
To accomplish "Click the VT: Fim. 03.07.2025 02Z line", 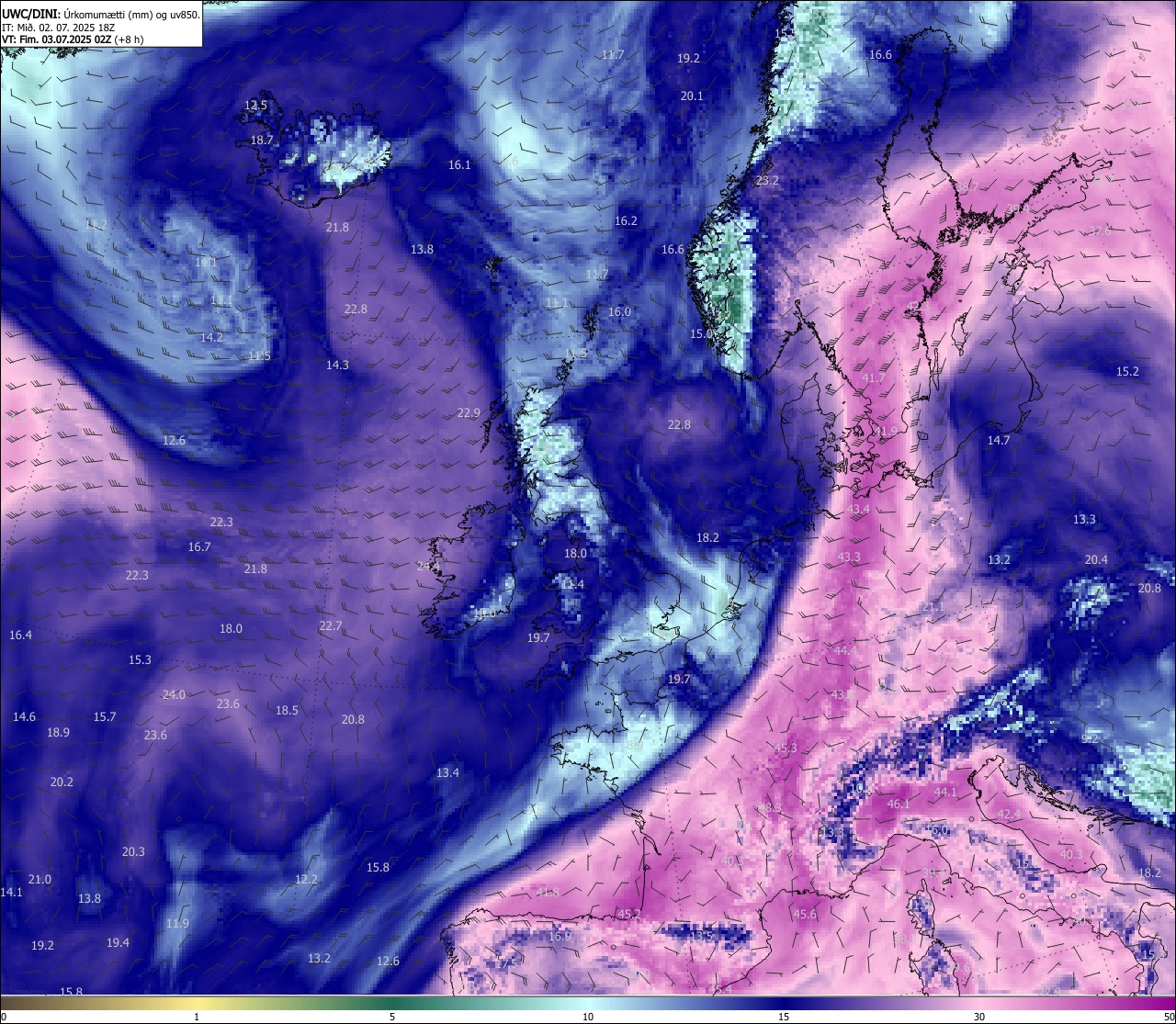I will (x=73, y=39).
